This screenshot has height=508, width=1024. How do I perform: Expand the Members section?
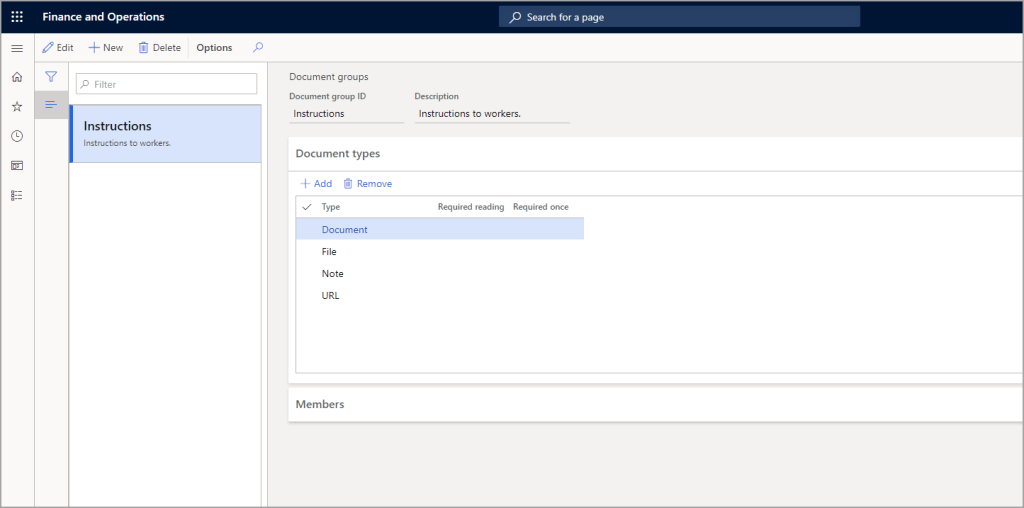[320, 404]
